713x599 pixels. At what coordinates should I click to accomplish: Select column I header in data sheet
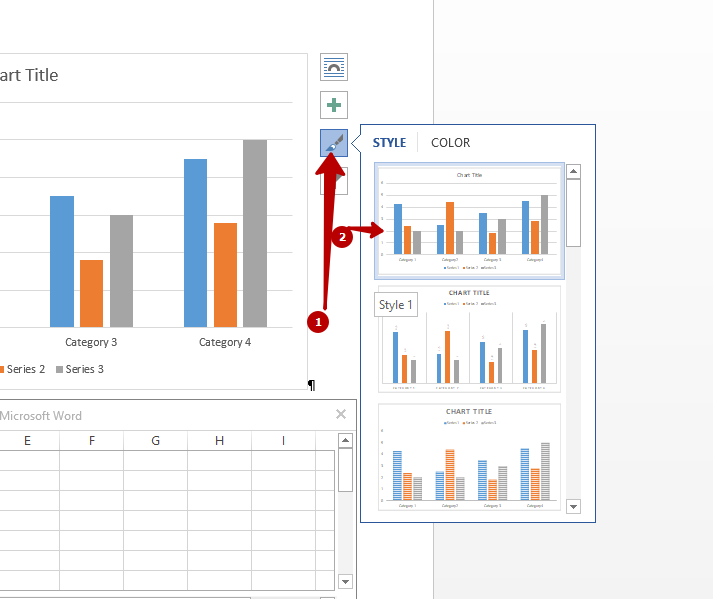[x=283, y=441]
